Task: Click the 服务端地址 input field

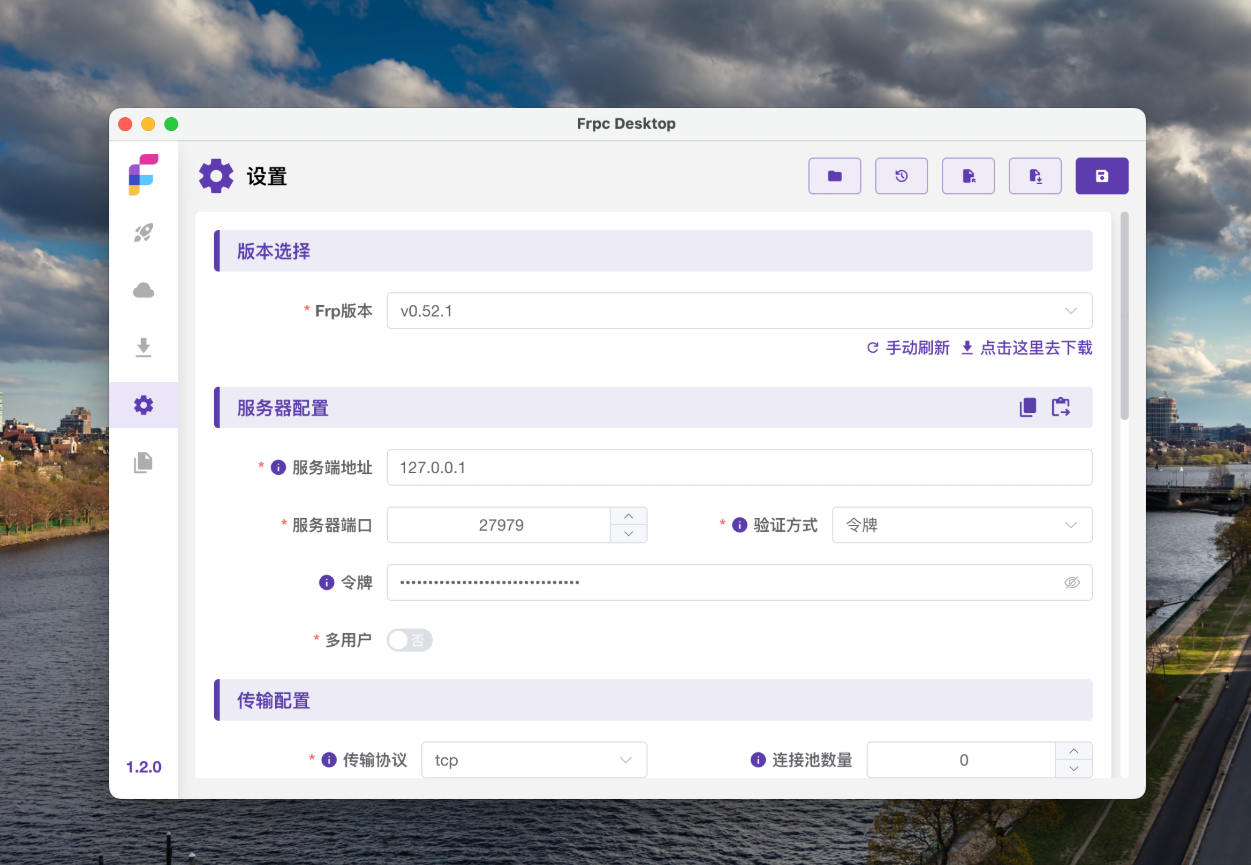Action: [x=738, y=467]
